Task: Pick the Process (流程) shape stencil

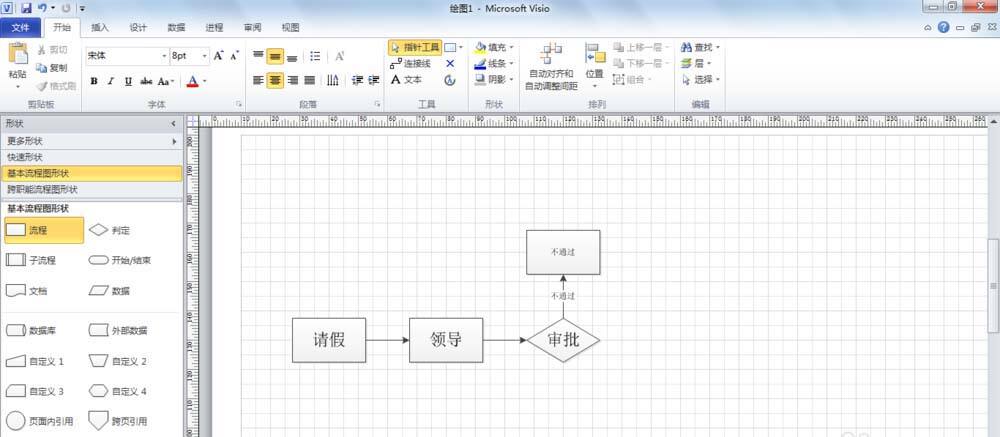Action: coord(44,230)
